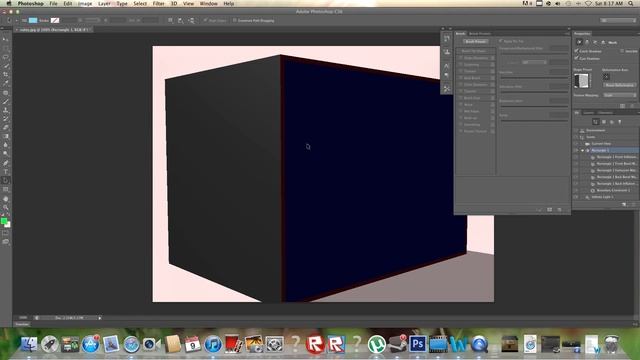Click the shape Stroke color swatch
Image resolution: width=640 pixels, height=360 pixels.
(55, 20)
